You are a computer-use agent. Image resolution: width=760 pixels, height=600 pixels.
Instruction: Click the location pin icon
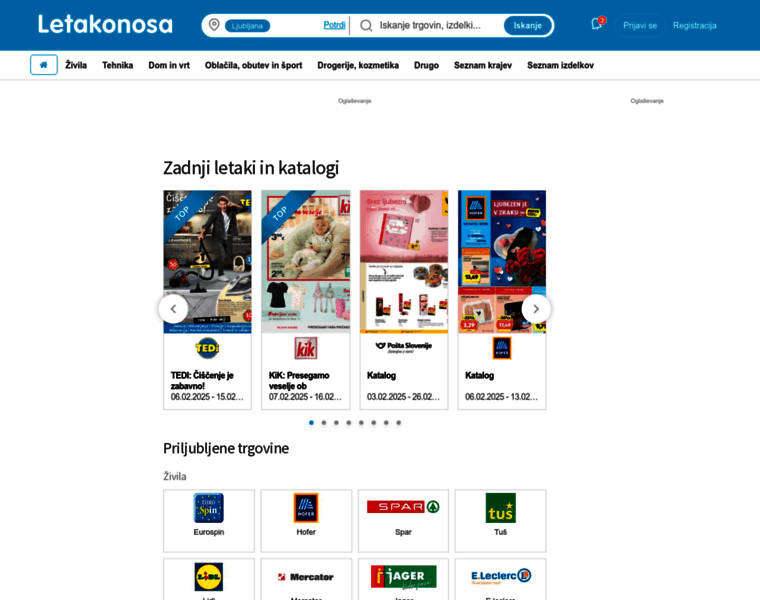[x=214, y=25]
